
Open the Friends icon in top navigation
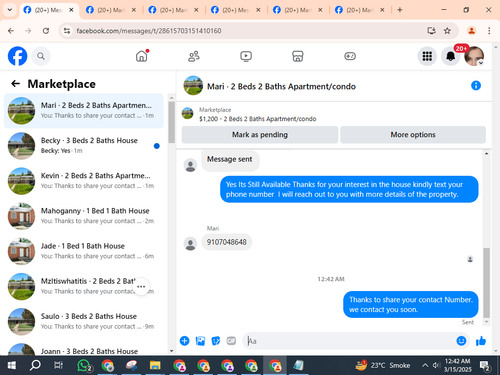[194, 56]
